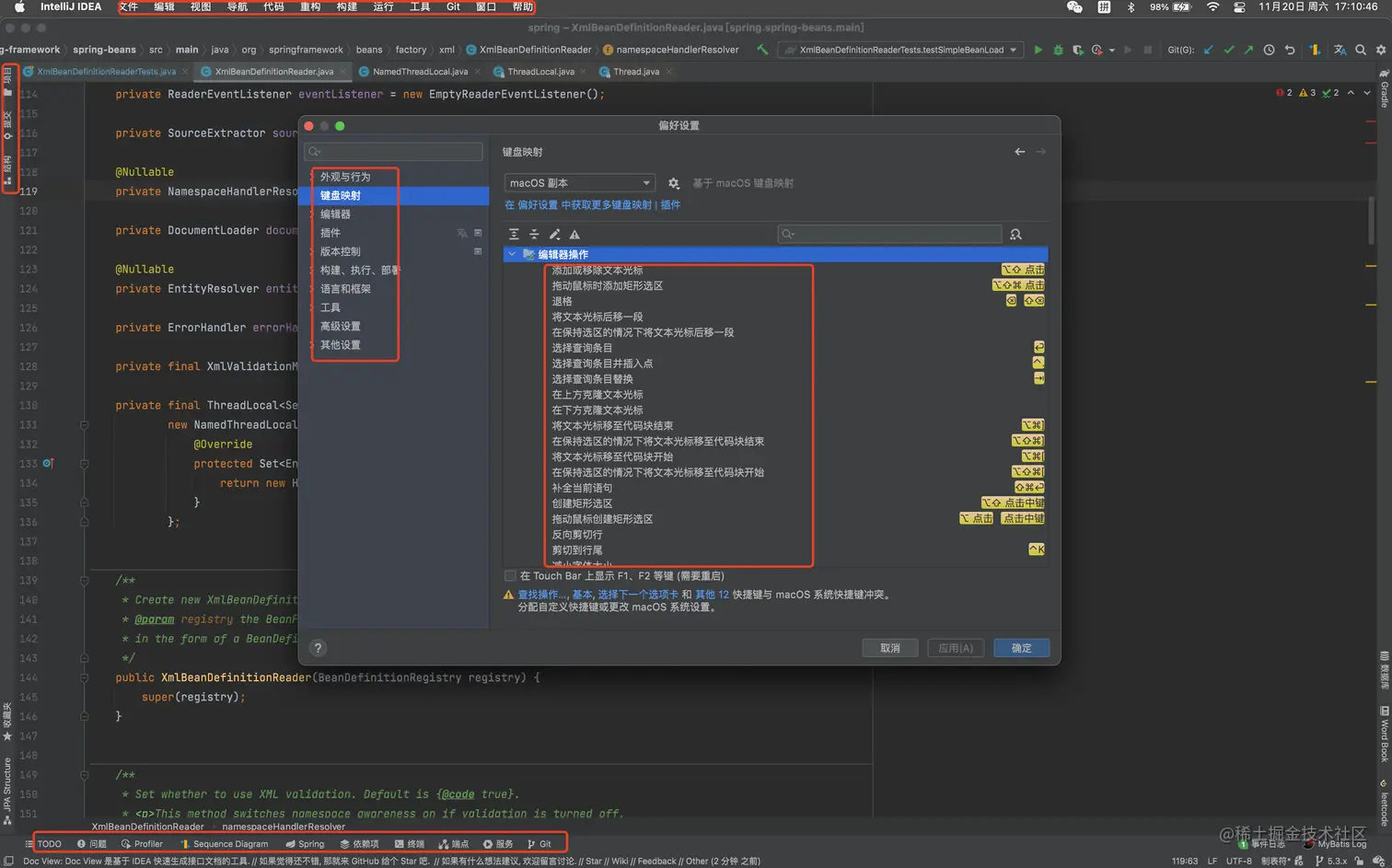Open the 终端 terminal tool window
Viewport: 1392px width, 868px height.
pos(410,843)
